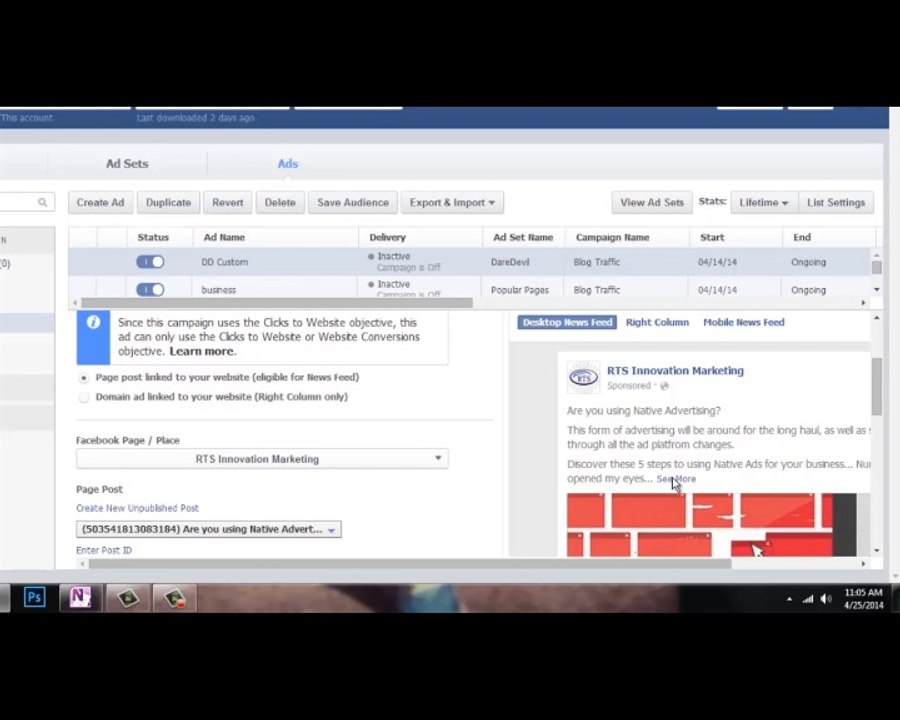
Task: Click the ad table scroll up arrow
Action: point(876,255)
